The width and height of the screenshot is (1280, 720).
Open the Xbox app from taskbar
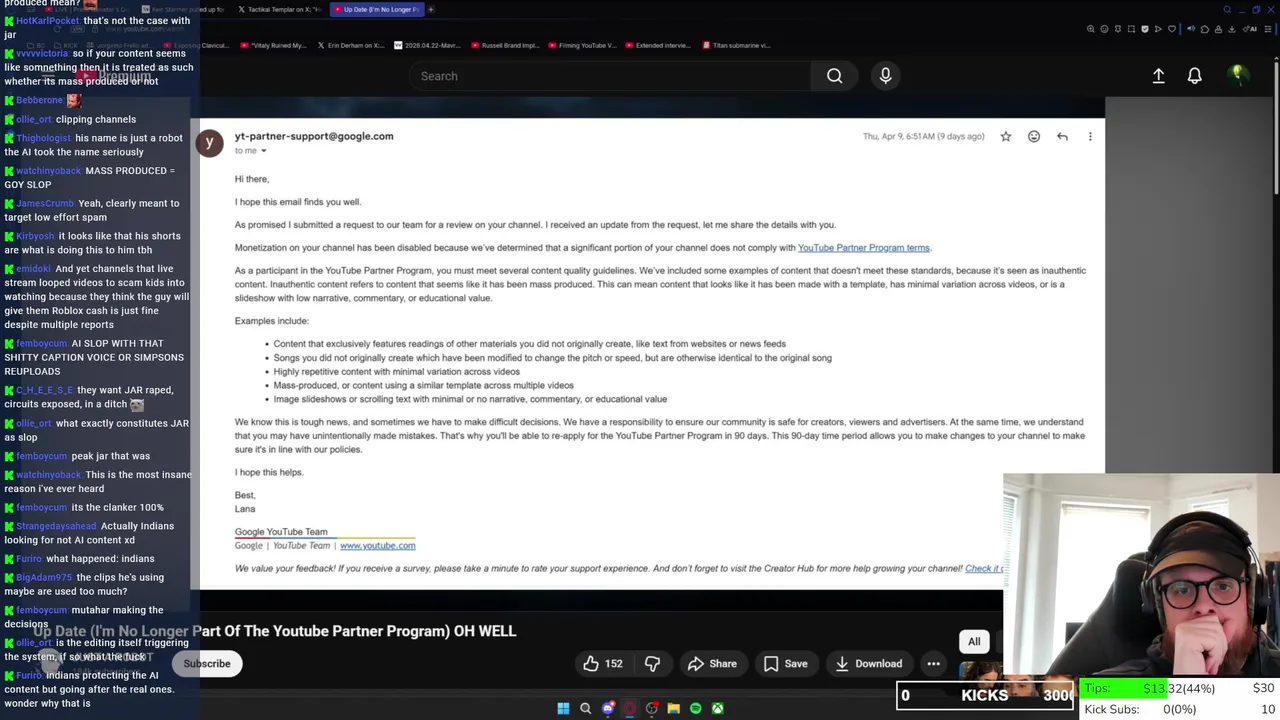point(717,708)
